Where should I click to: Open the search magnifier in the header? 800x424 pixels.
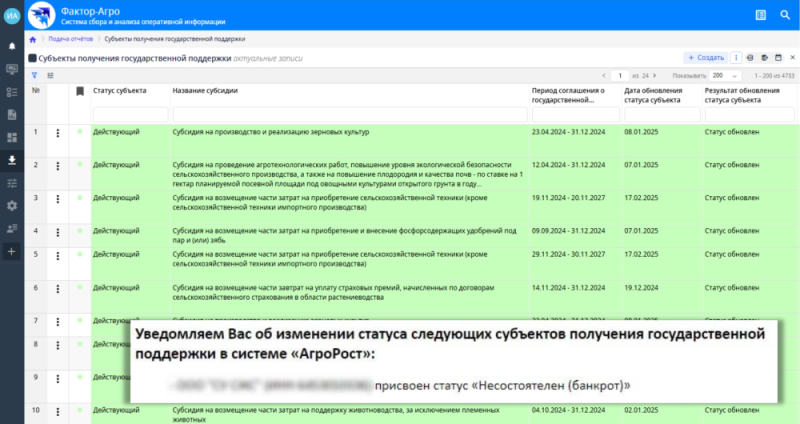pos(785,15)
